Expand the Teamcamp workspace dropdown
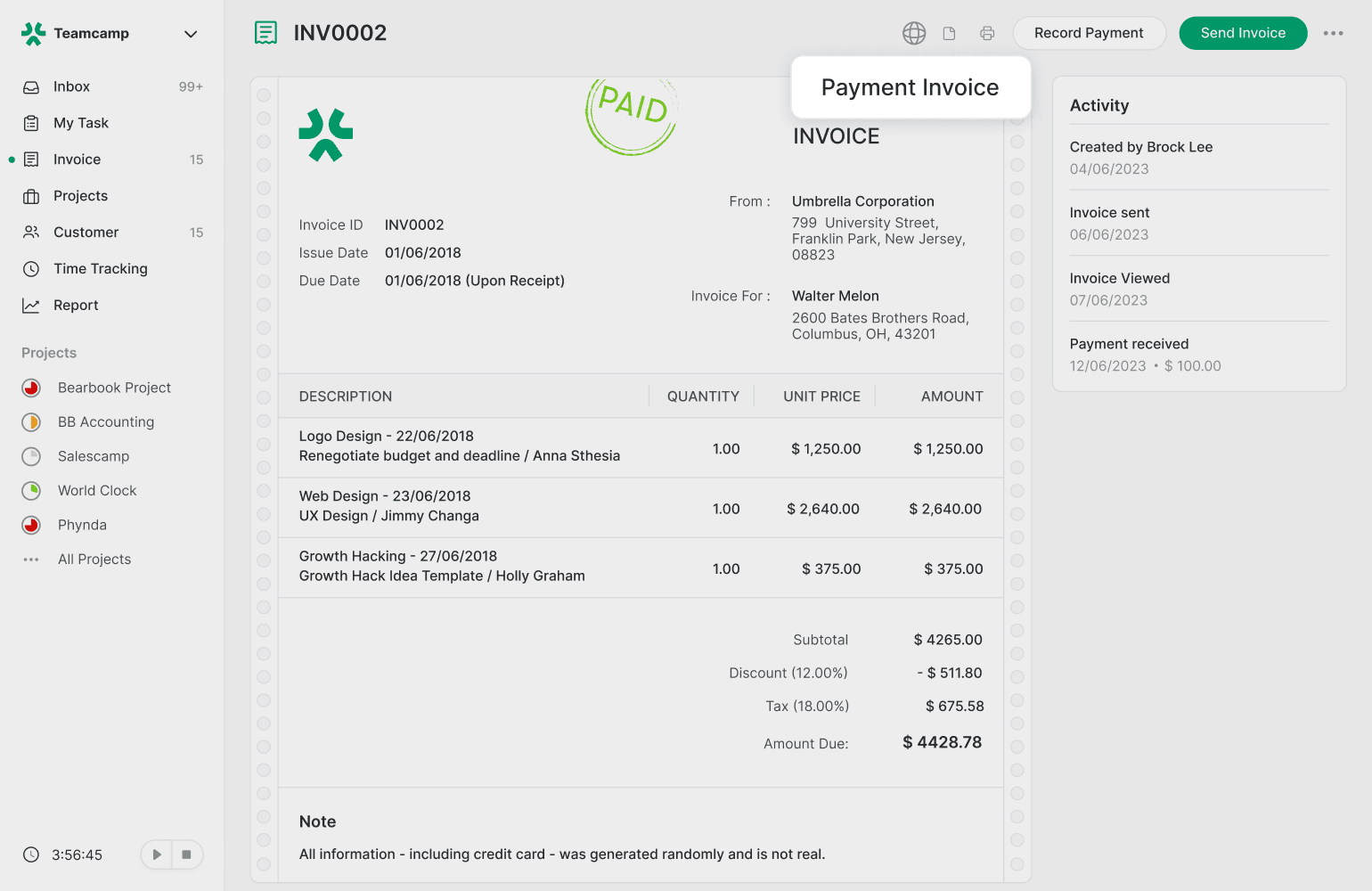 coord(190,34)
